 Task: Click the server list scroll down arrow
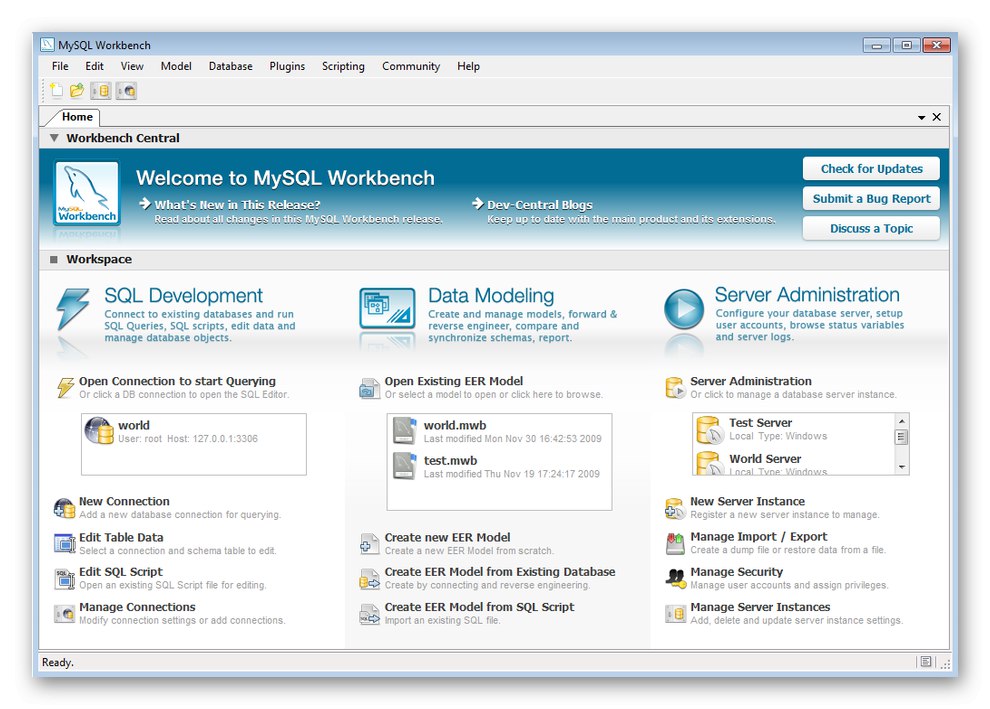point(902,467)
